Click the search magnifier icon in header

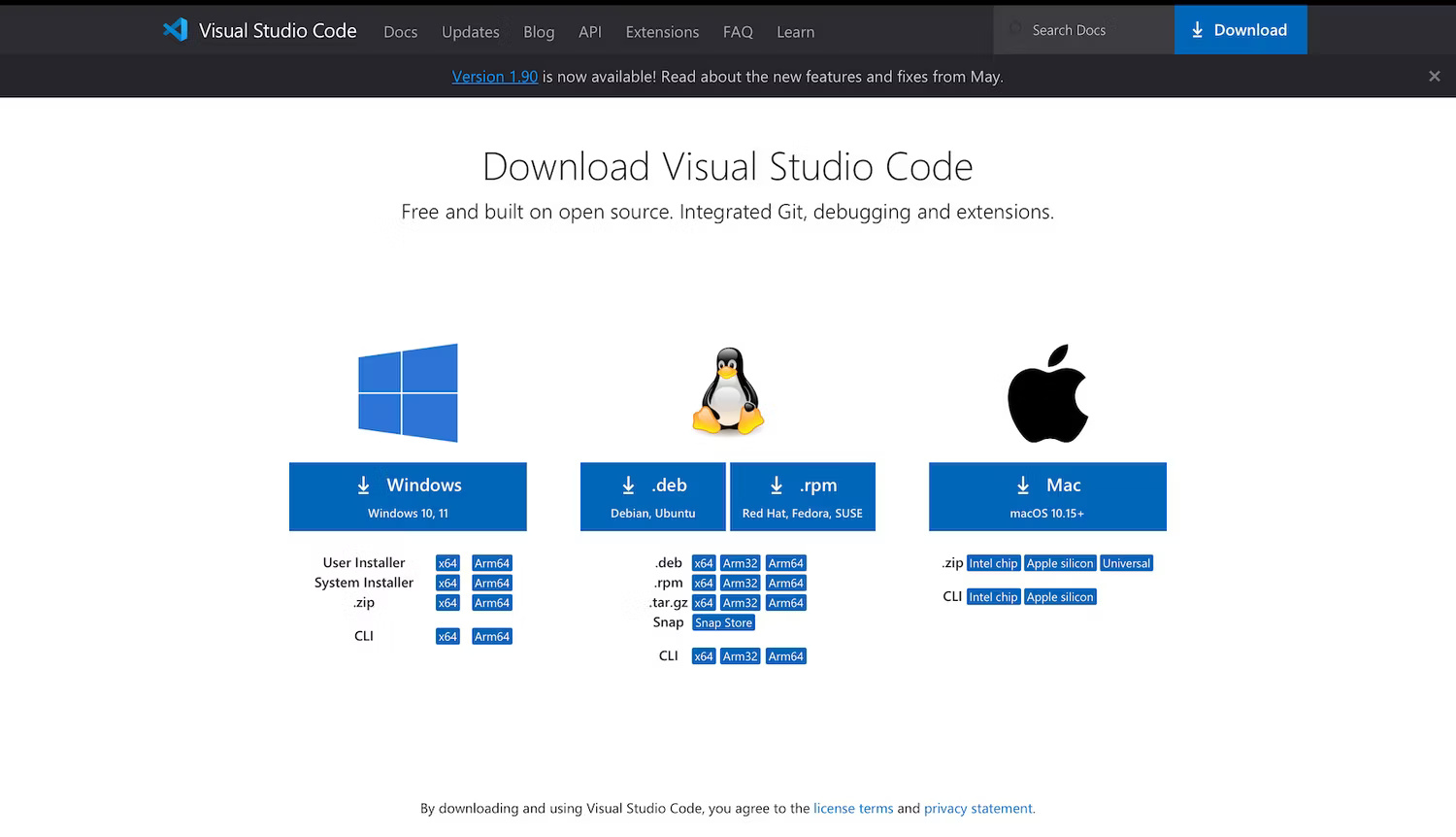pyautogui.click(x=1015, y=30)
